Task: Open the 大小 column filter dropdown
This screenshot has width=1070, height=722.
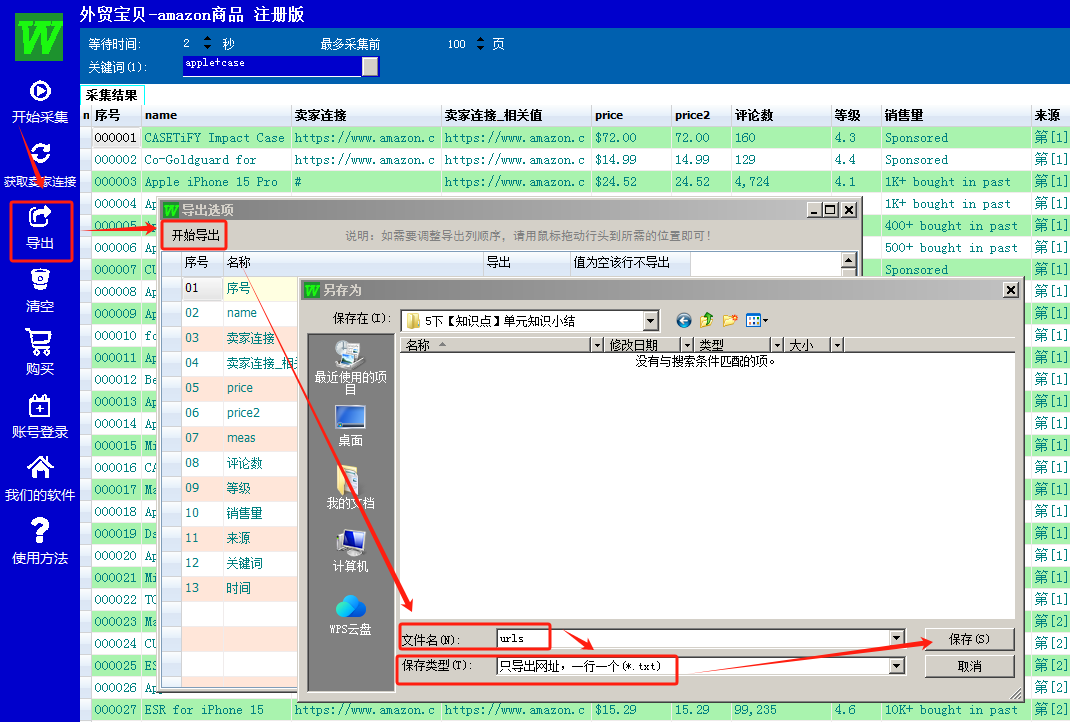Action: pos(837,345)
